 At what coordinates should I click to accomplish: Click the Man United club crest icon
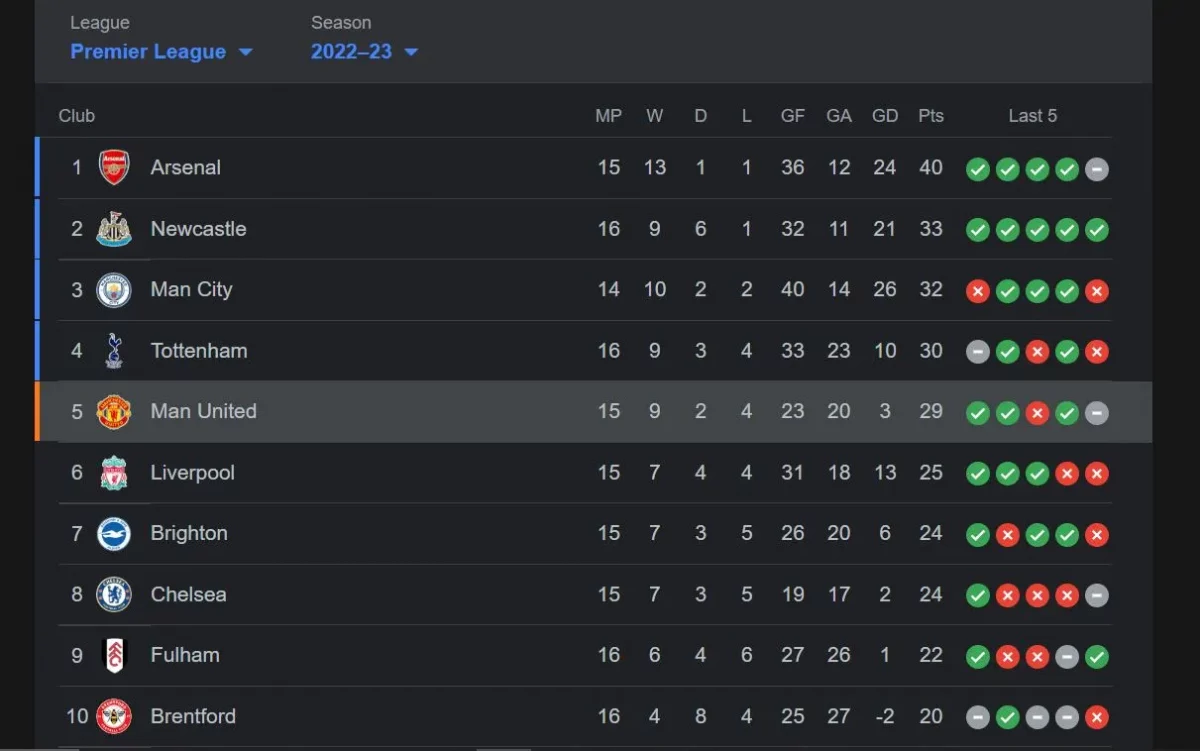pyautogui.click(x=114, y=412)
